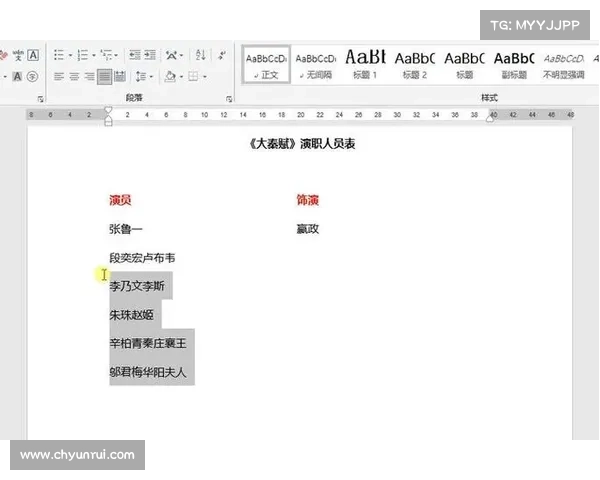Screen dimensions: 600x480
Task: Click first line indent marker on ruler
Action: [108, 110]
